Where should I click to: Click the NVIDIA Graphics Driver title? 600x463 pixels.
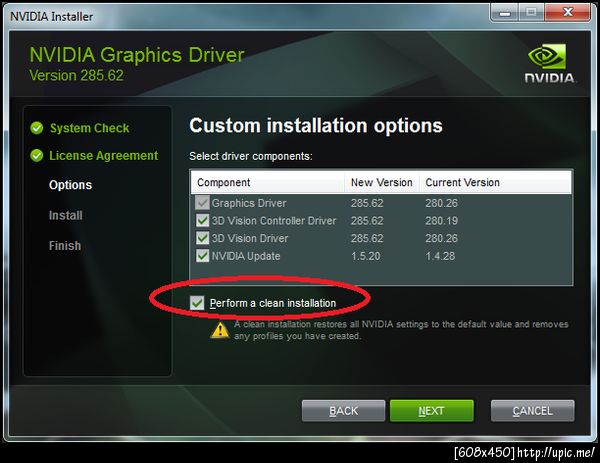click(137, 55)
